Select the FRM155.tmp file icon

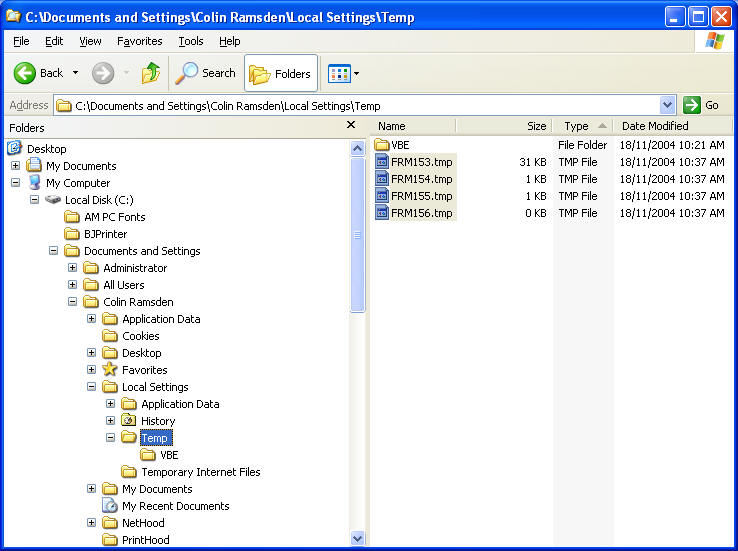pyautogui.click(x=382, y=195)
